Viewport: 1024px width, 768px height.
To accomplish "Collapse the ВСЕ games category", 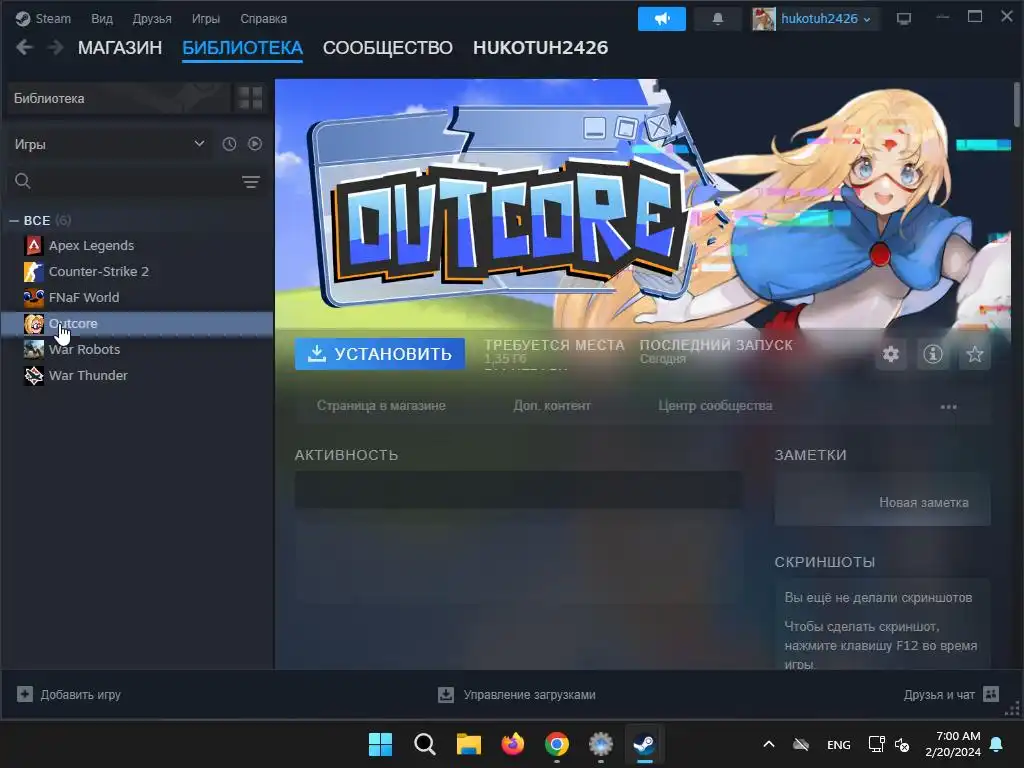I will (14, 221).
